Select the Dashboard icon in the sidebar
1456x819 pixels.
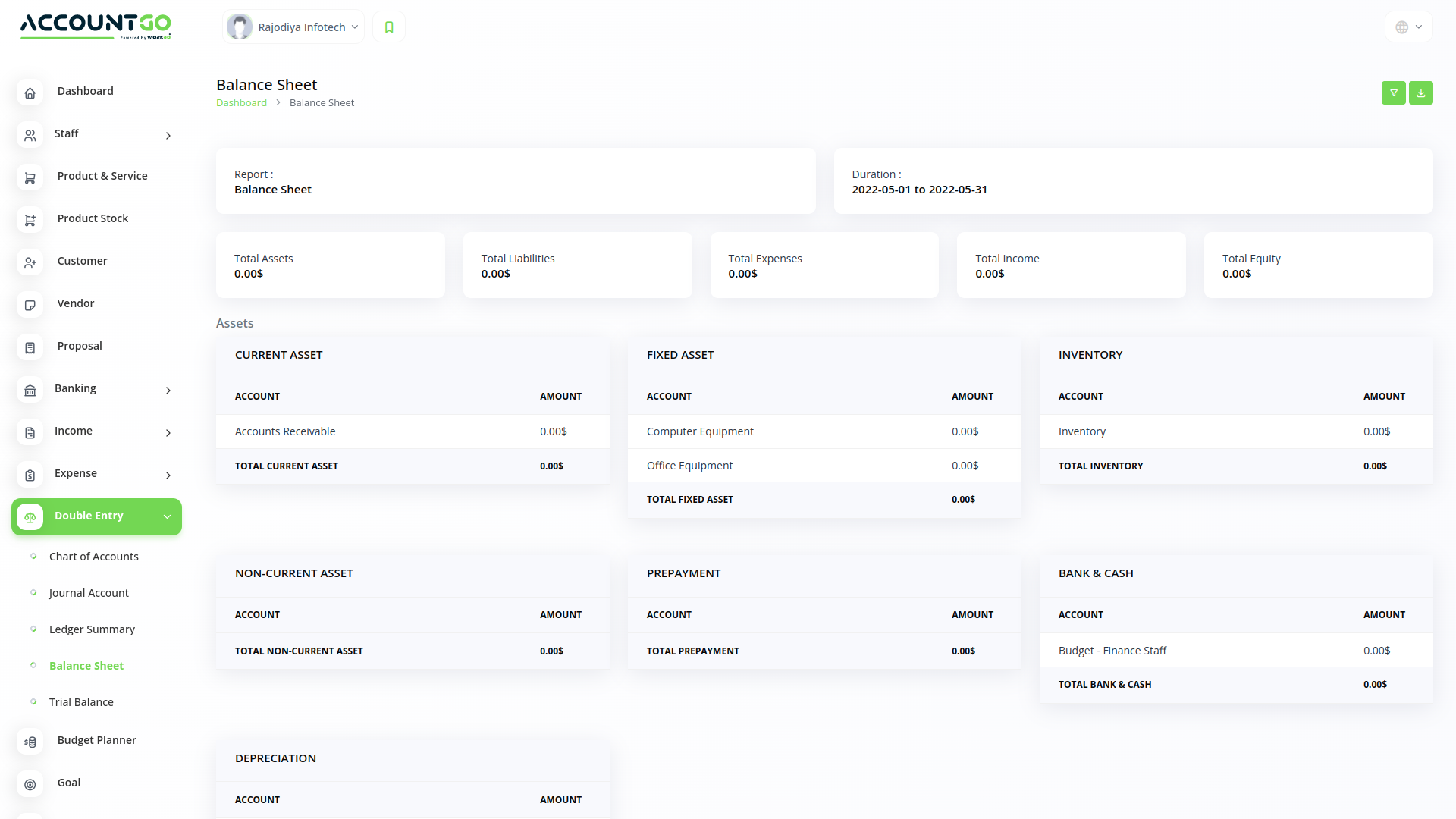tap(30, 93)
